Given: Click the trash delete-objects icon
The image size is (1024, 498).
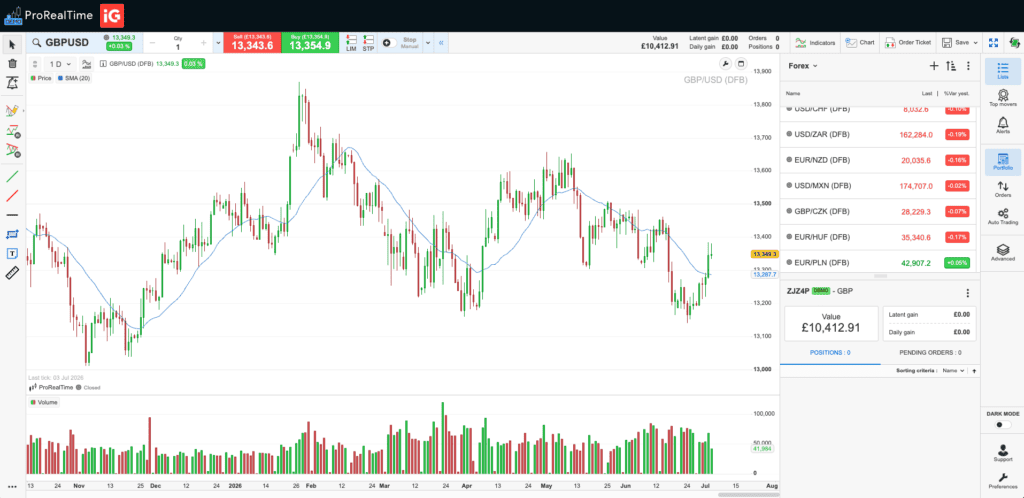Looking at the screenshot, I should point(12,63).
